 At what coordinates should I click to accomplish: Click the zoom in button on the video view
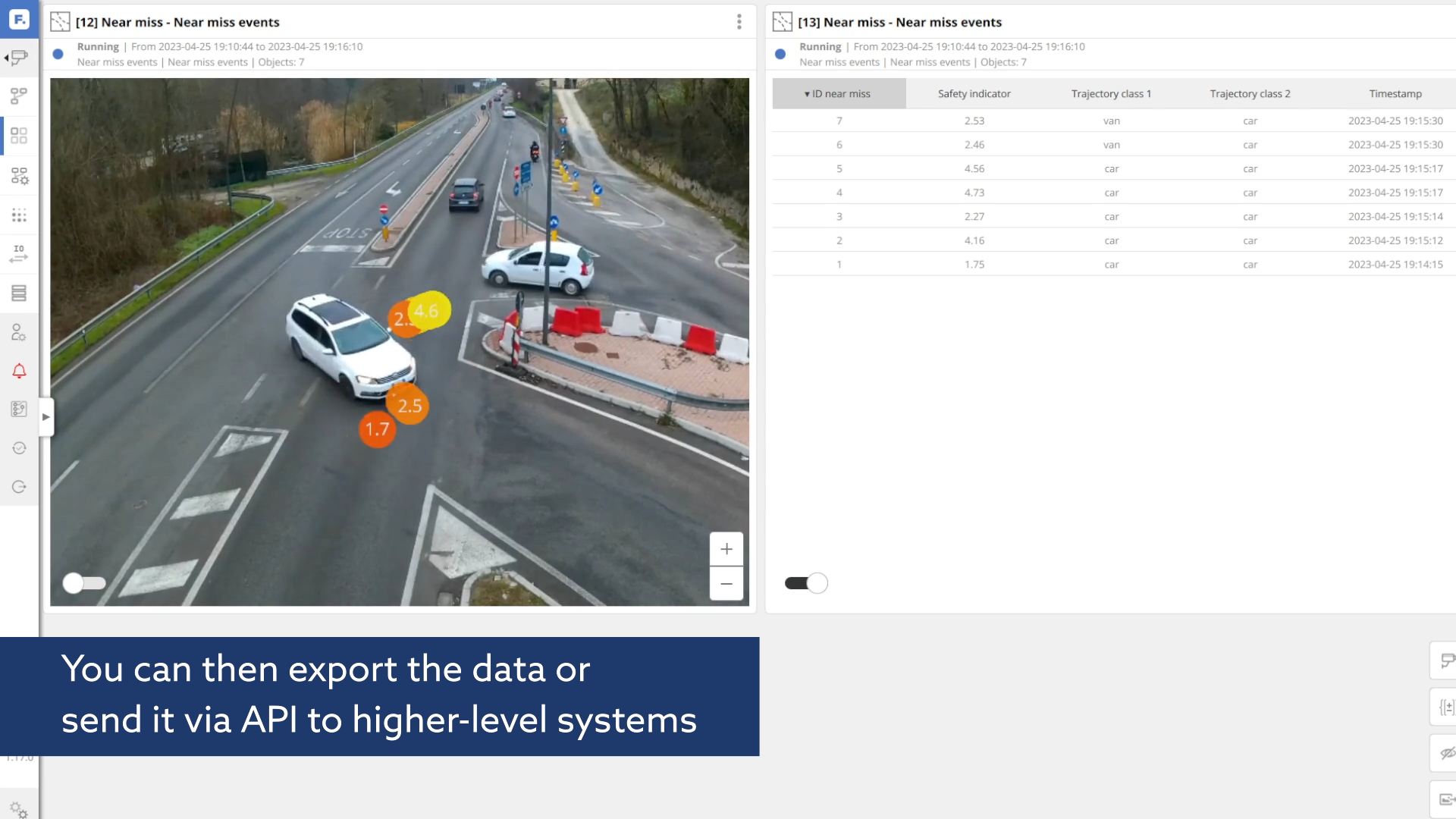[726, 548]
